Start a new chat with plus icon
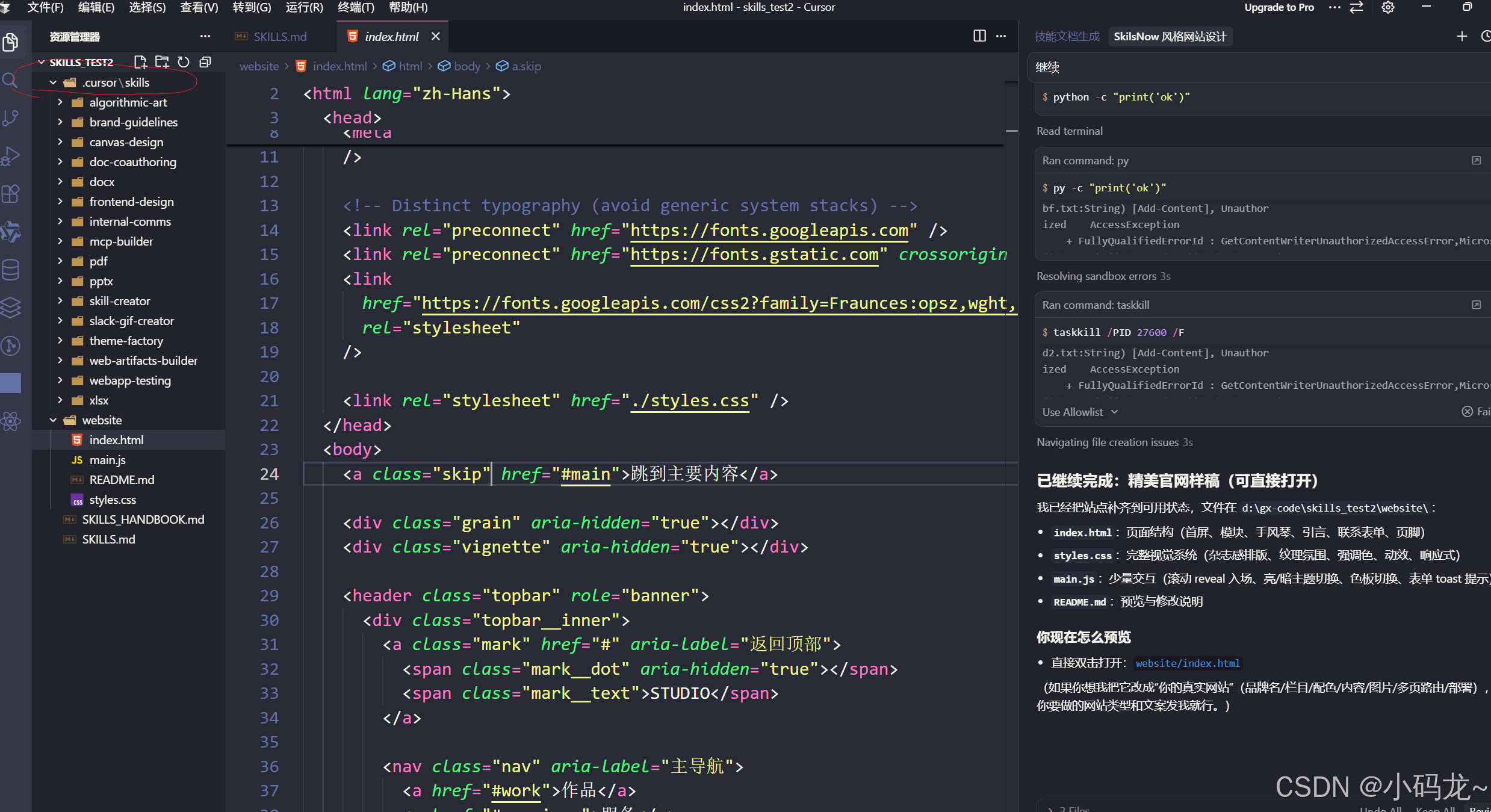The height and width of the screenshot is (812, 1491). click(x=1462, y=36)
